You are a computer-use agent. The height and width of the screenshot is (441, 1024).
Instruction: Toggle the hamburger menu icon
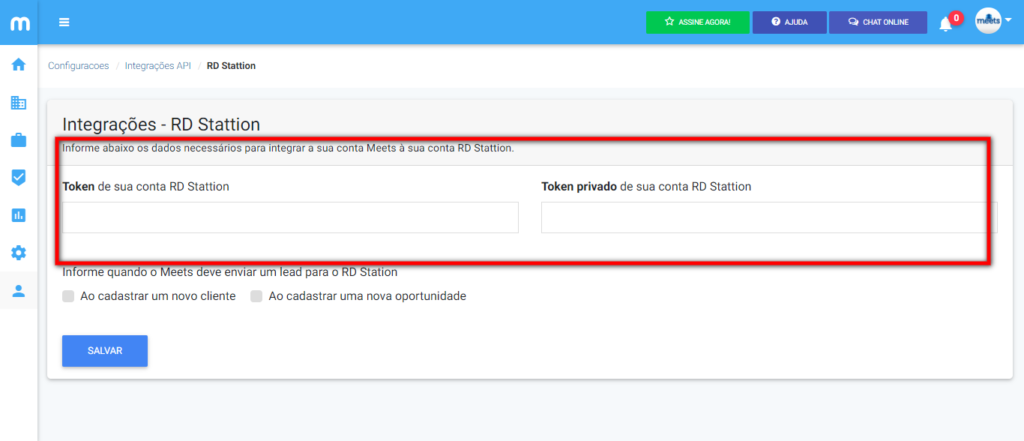[64, 22]
